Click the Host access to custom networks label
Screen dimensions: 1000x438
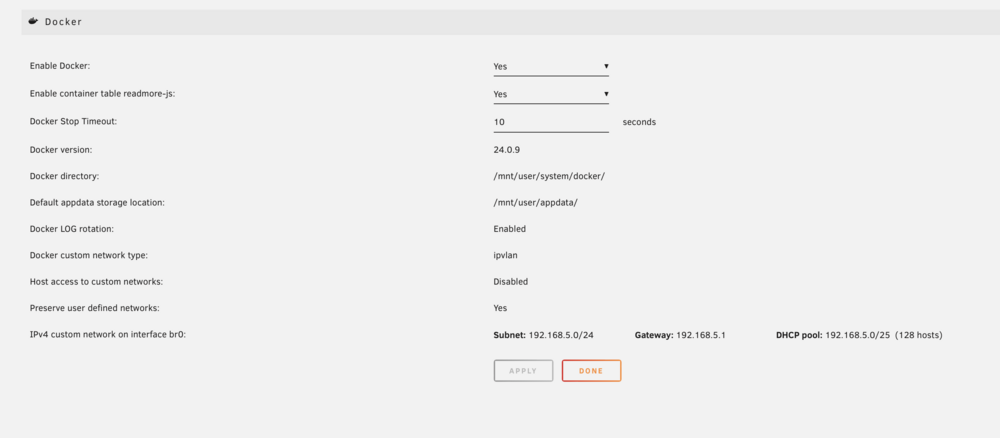pyautogui.click(x=94, y=282)
